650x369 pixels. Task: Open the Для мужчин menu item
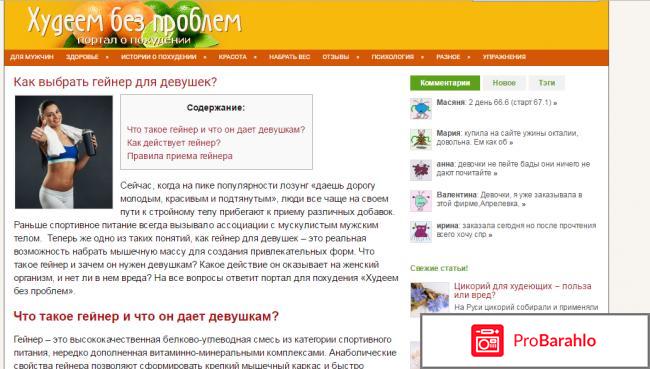tap(32, 57)
